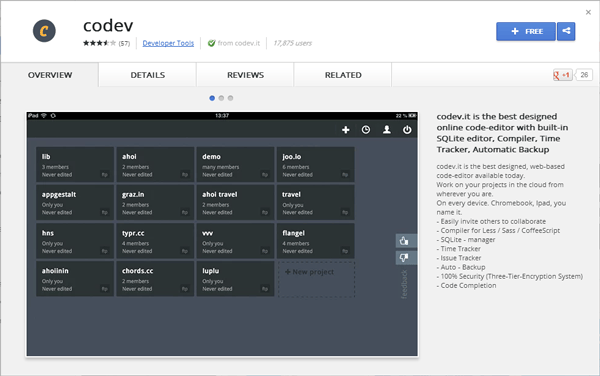Click the user profile icon
The width and height of the screenshot is (600, 376).
tap(387, 130)
